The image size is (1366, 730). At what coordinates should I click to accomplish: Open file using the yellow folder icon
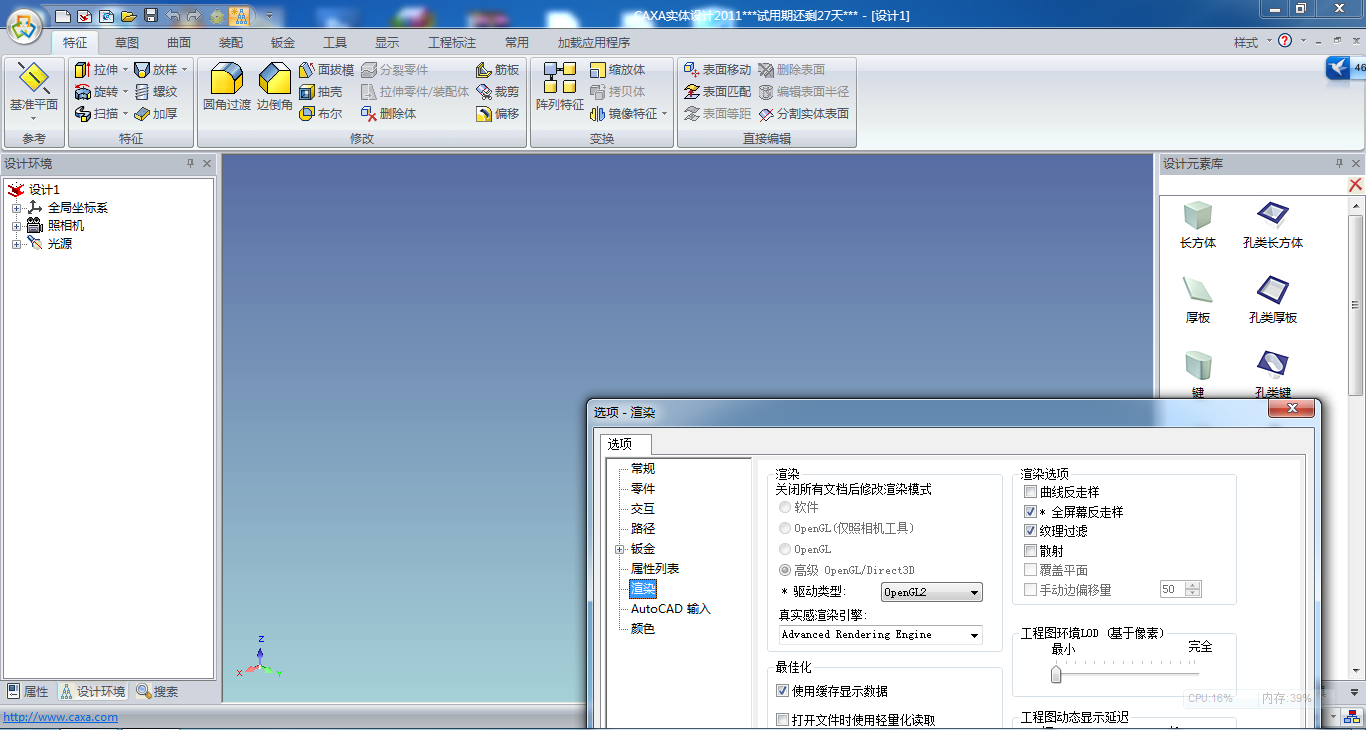coord(129,16)
